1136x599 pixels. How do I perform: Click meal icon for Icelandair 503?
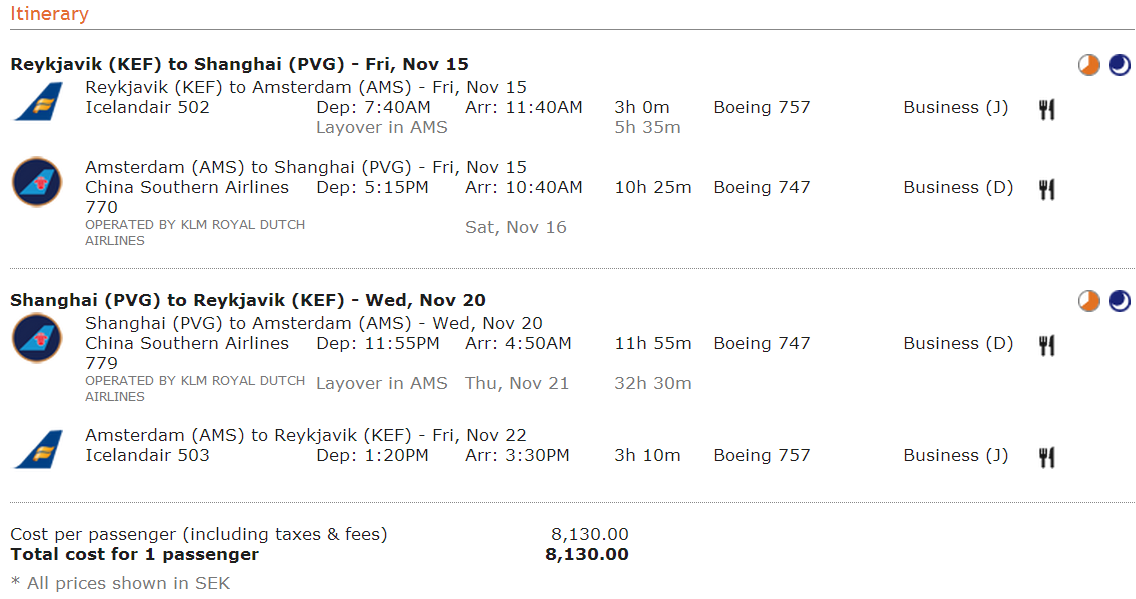tap(1046, 457)
